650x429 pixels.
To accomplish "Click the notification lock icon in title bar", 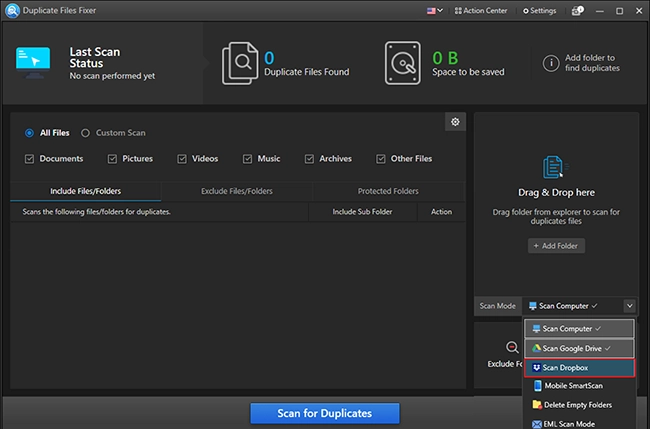I will tap(577, 11).
